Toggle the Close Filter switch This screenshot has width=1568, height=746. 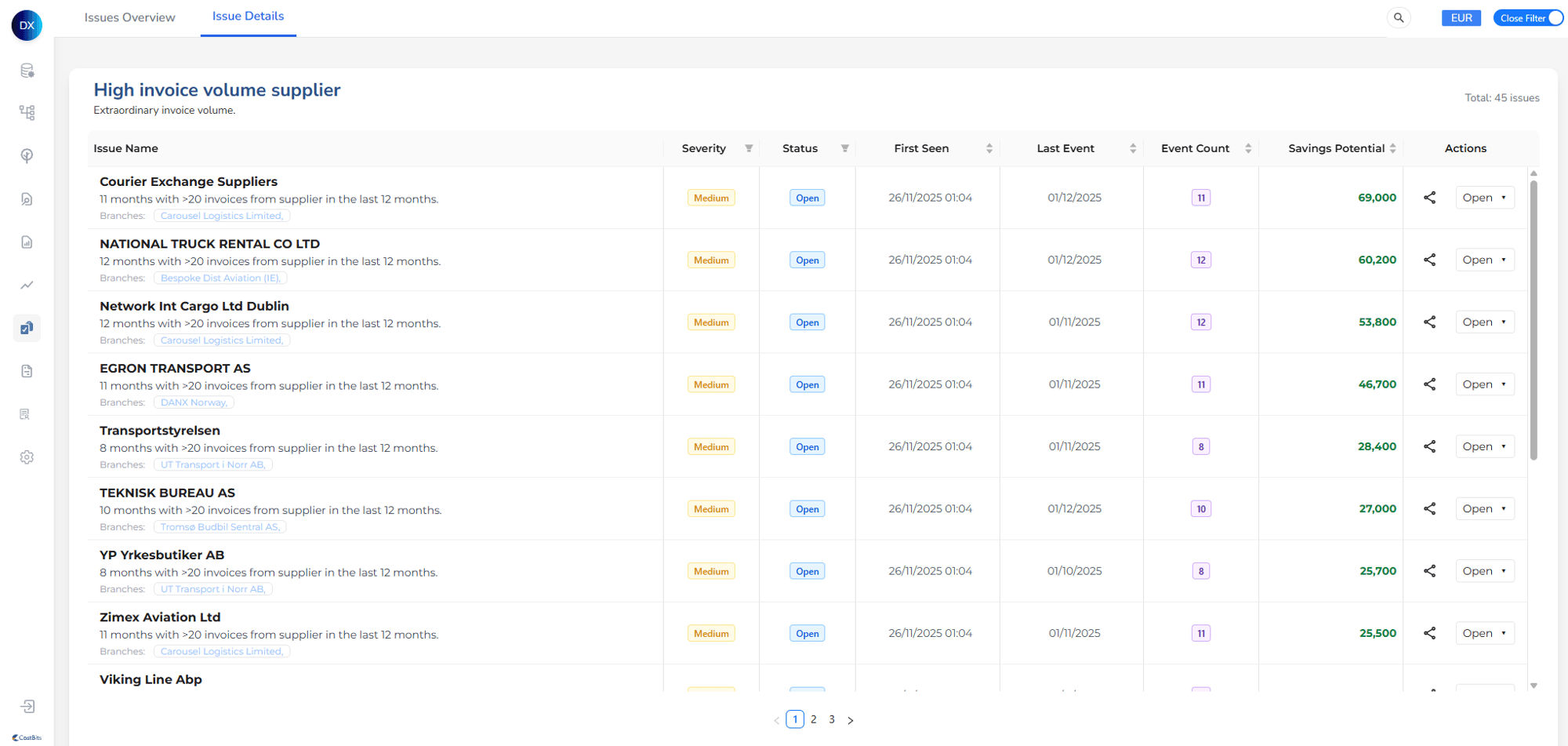click(1554, 18)
